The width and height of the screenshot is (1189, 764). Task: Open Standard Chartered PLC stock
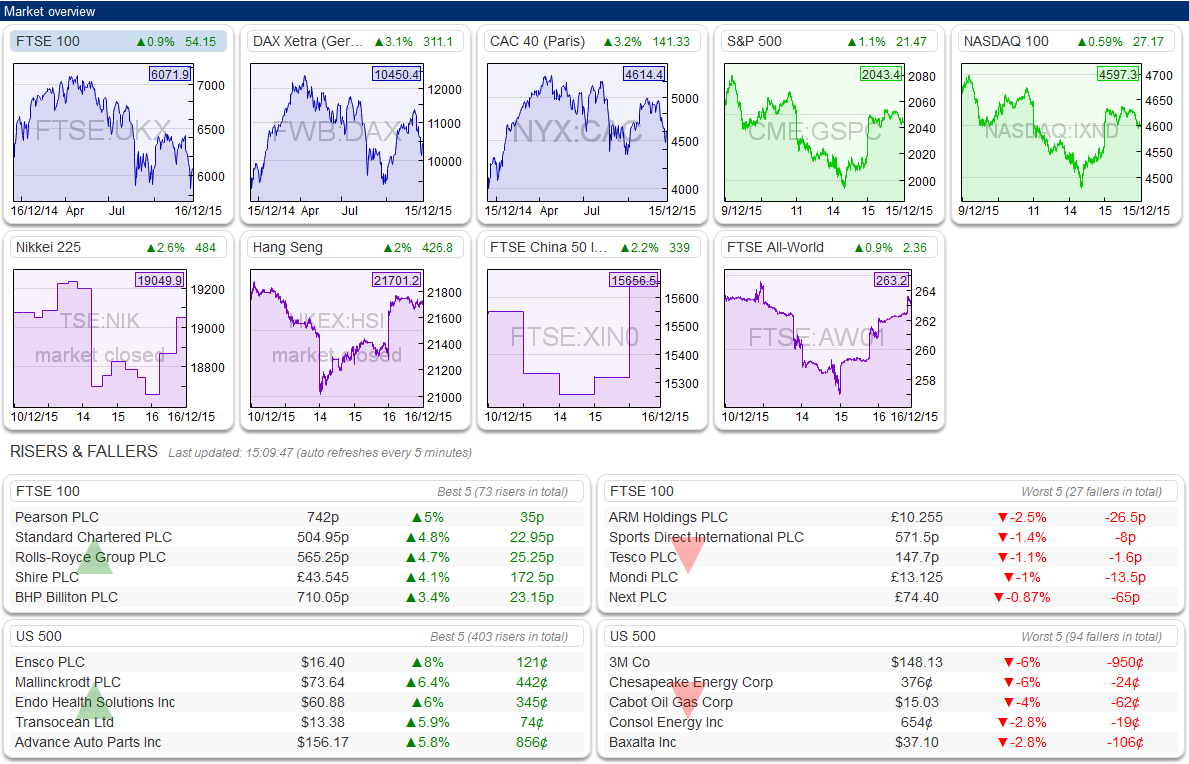(93, 537)
